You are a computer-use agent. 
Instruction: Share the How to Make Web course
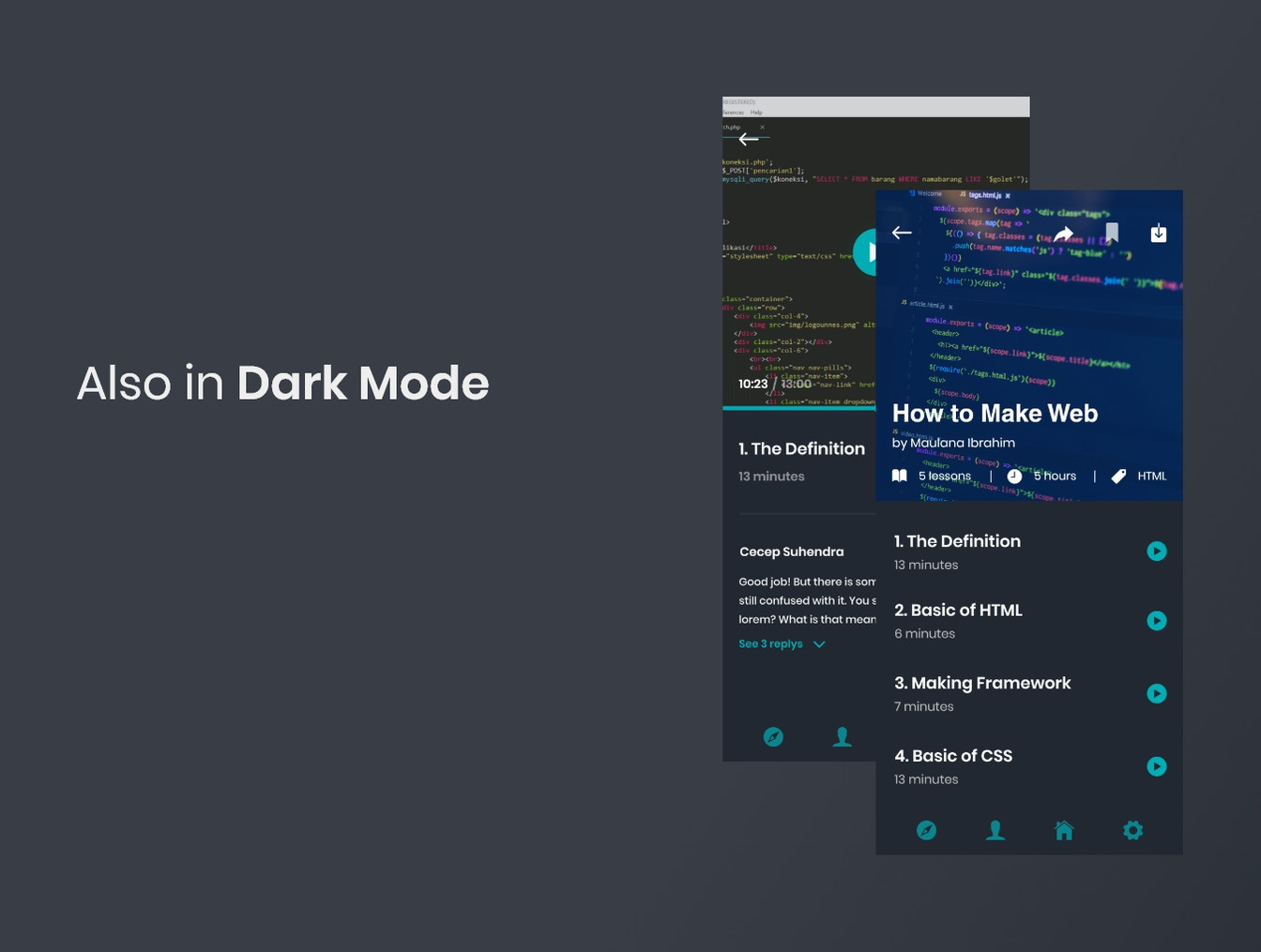[1063, 234]
